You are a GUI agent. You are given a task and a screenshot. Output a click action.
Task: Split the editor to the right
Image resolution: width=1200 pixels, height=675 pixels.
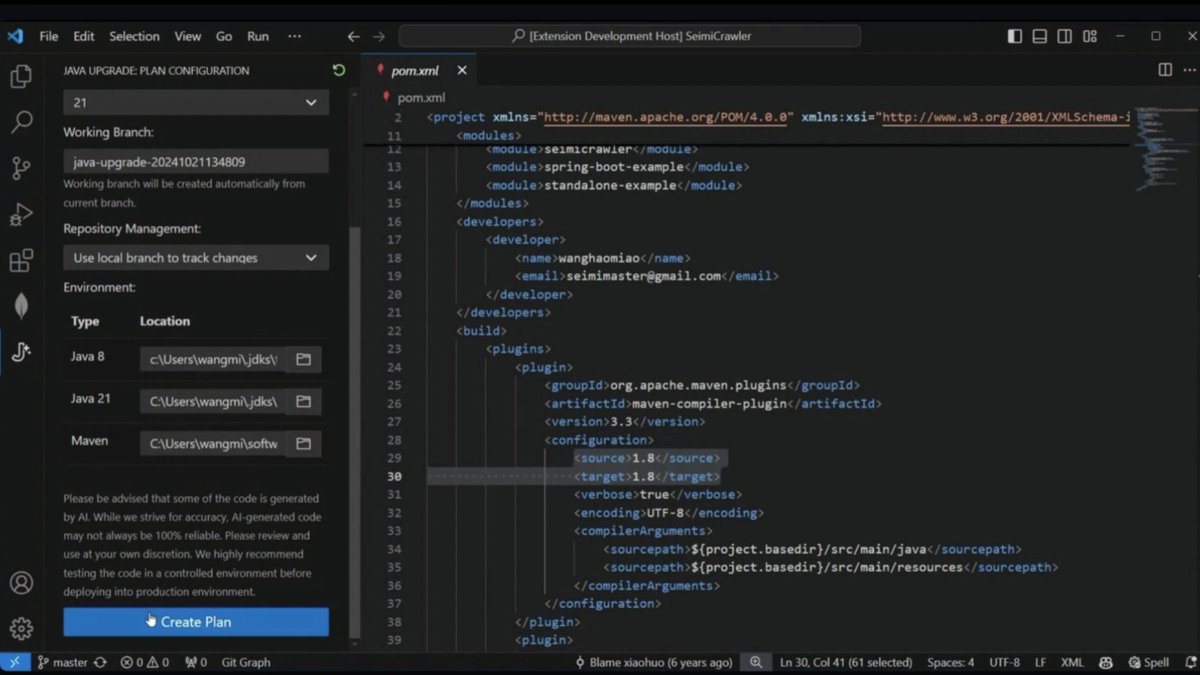pyautogui.click(x=1165, y=70)
